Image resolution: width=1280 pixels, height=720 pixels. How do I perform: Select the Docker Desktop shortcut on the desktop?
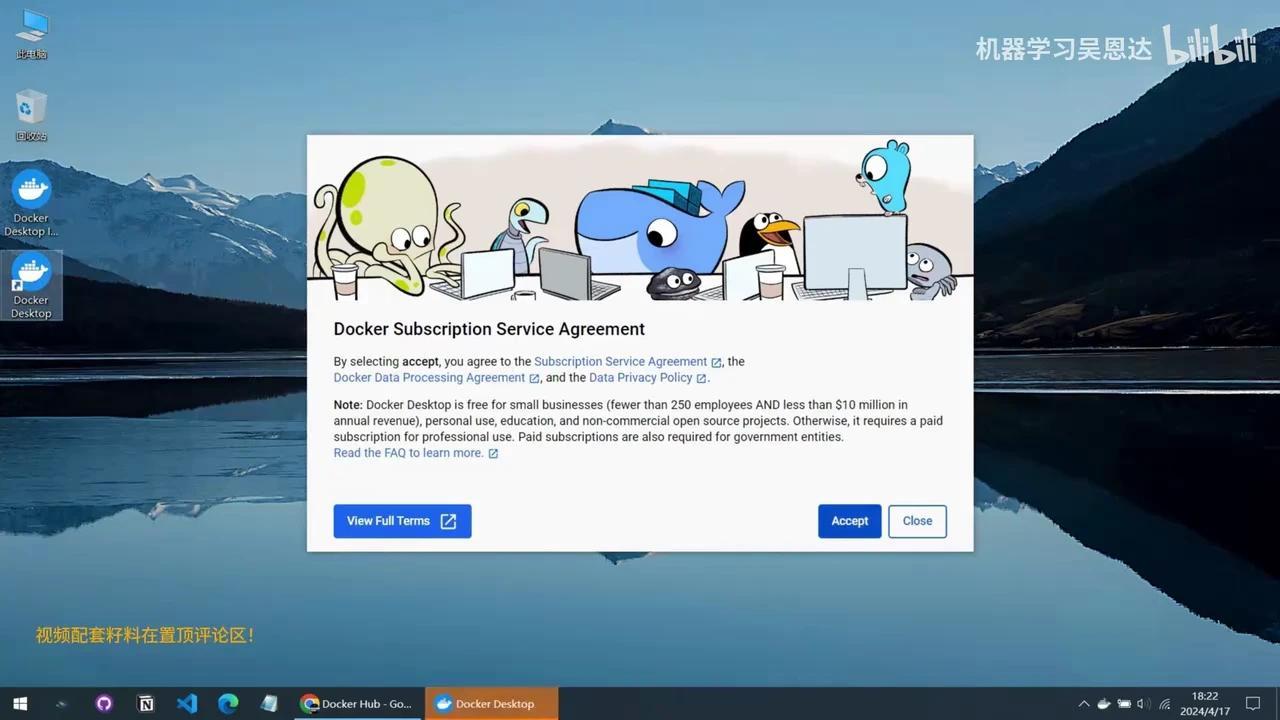tap(31, 286)
